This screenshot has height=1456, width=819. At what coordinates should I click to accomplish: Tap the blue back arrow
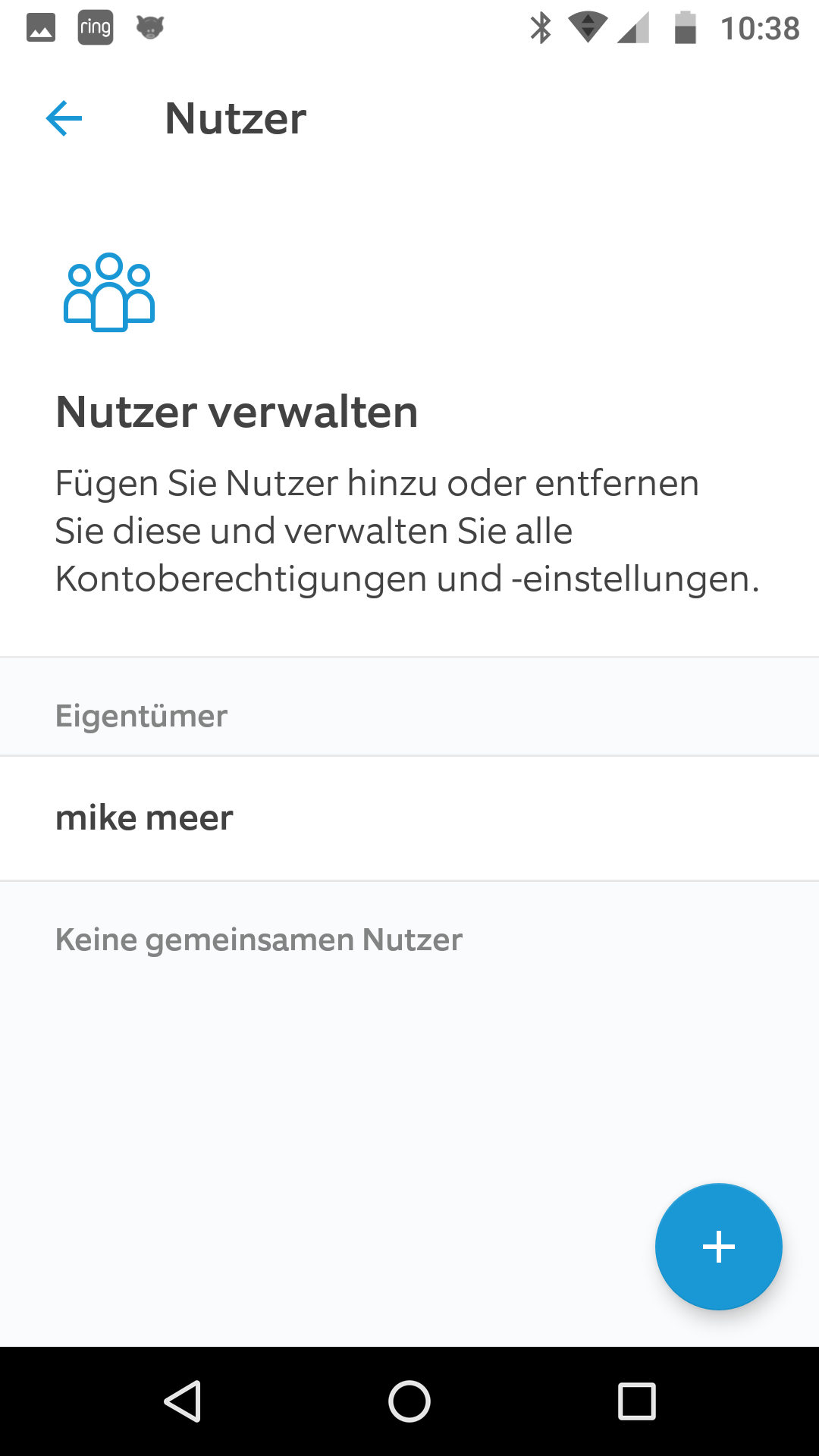click(64, 119)
